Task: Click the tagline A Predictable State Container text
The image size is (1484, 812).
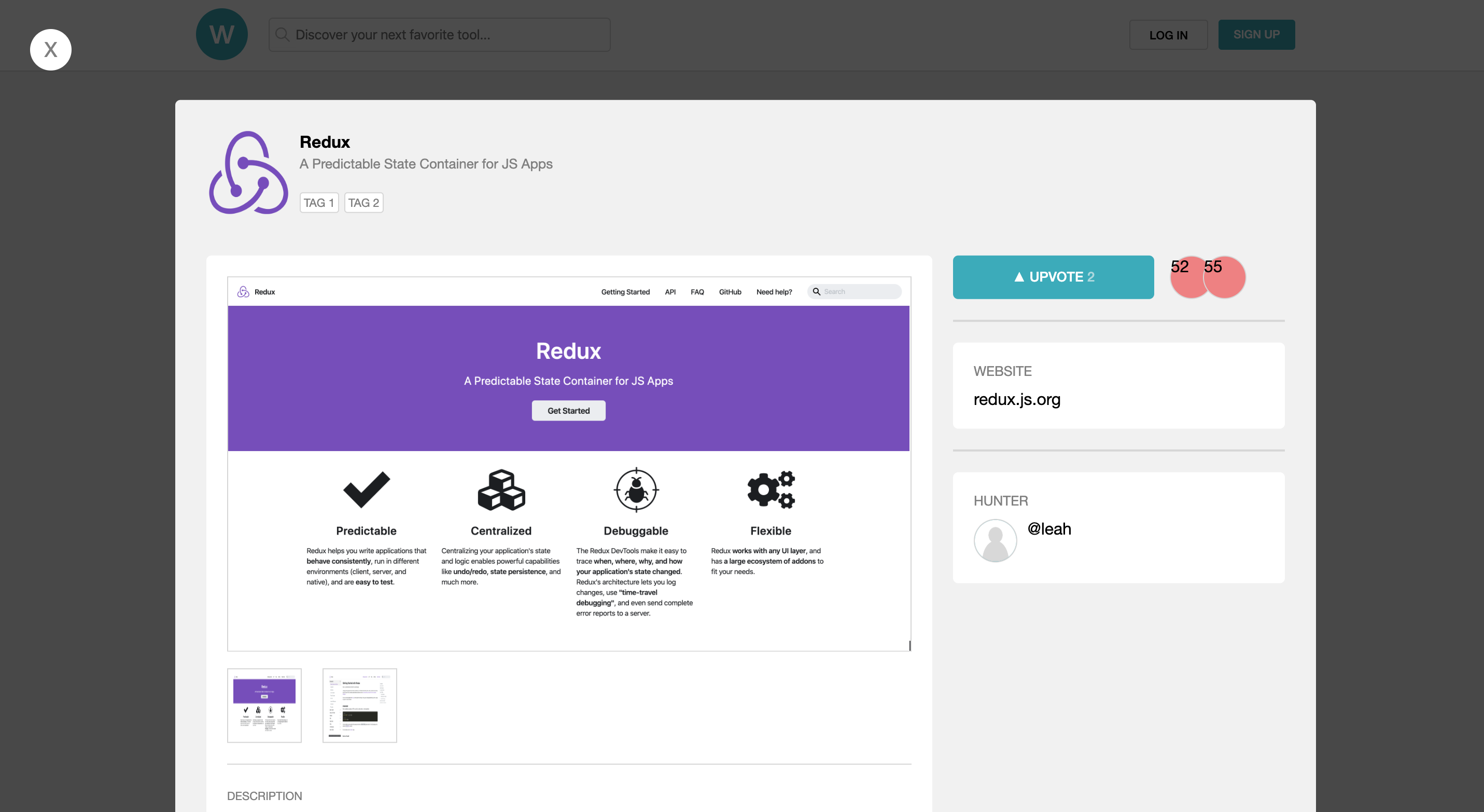Action: point(426,164)
